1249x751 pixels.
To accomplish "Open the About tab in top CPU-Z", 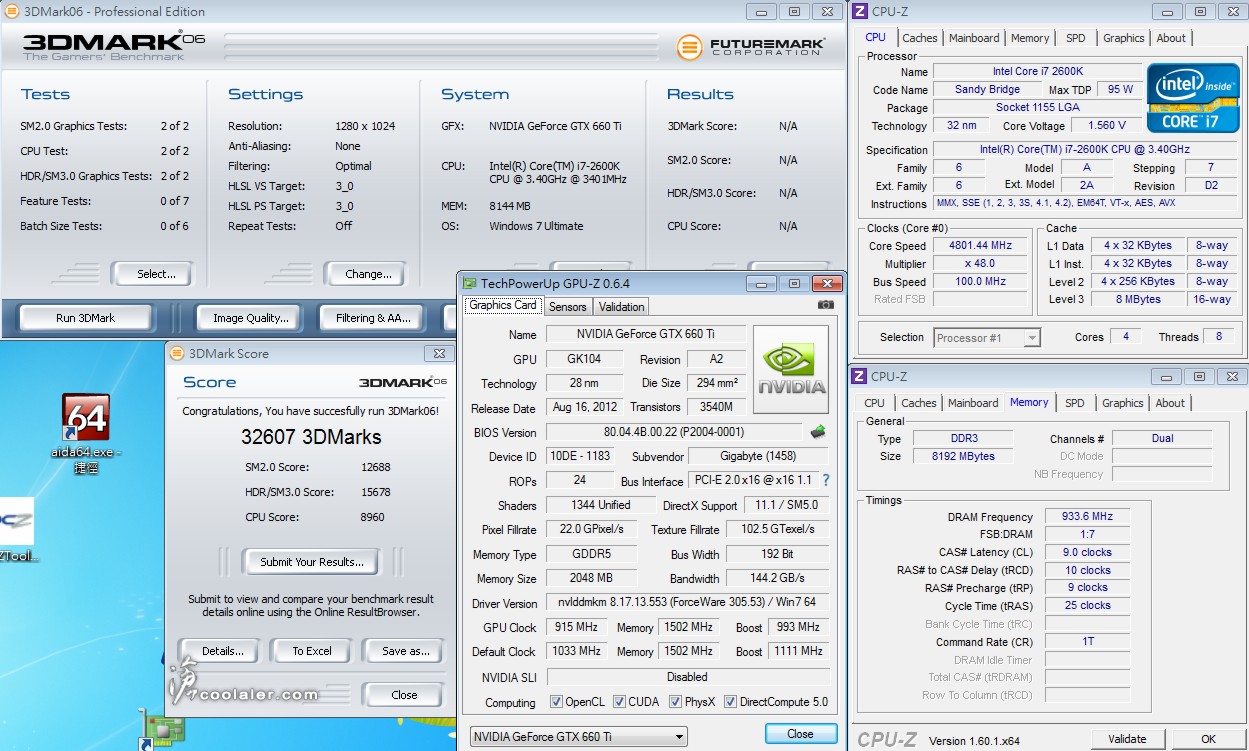I will [x=1171, y=38].
